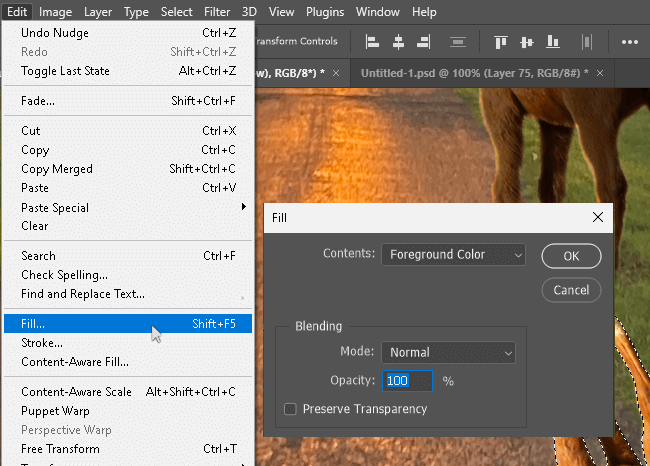This screenshot has height=466, width=650.
Task: Close the Fill dialog with X
Action: (598, 217)
